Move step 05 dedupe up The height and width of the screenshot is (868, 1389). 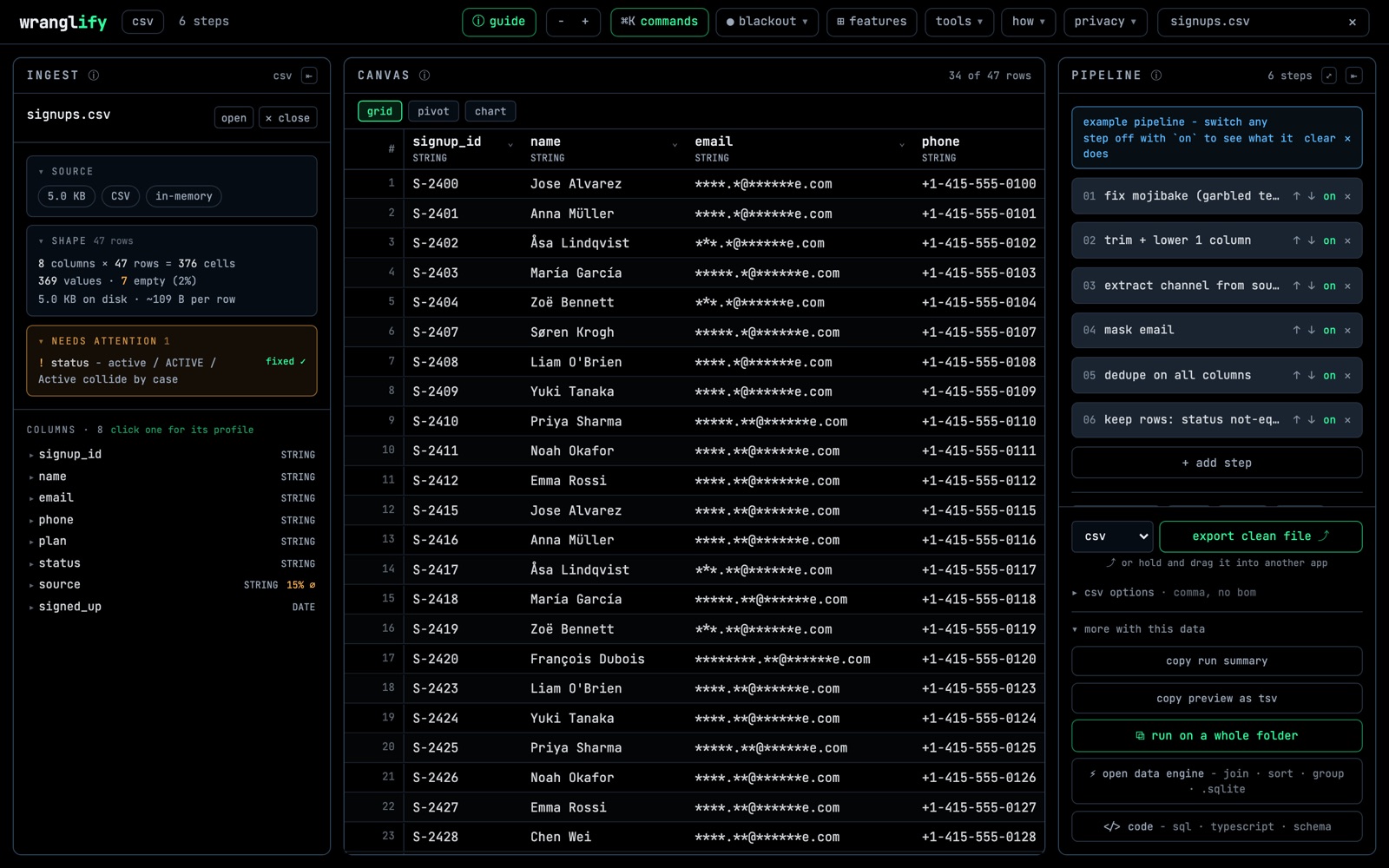pyautogui.click(x=1297, y=375)
